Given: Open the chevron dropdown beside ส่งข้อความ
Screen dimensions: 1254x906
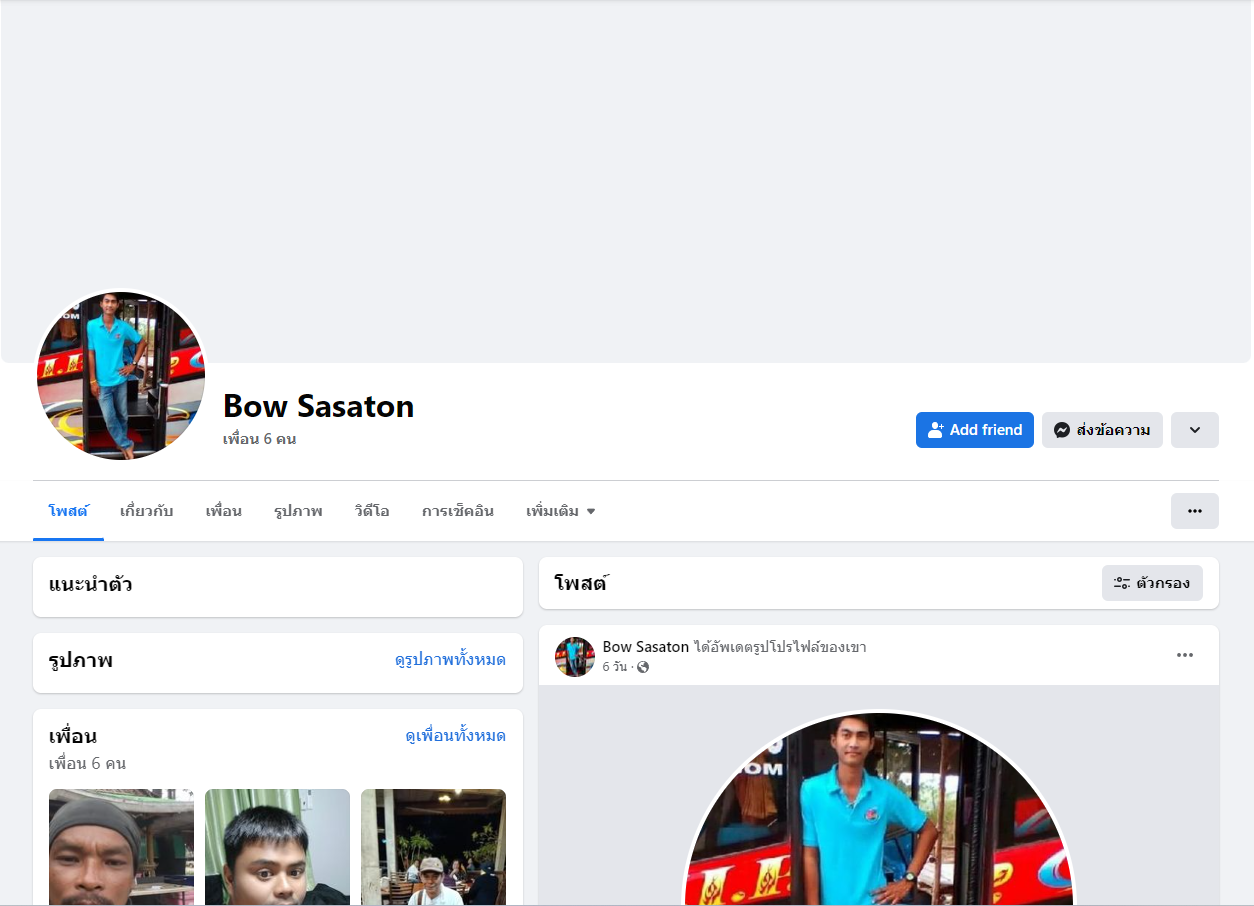Looking at the screenshot, I should [x=1195, y=430].
